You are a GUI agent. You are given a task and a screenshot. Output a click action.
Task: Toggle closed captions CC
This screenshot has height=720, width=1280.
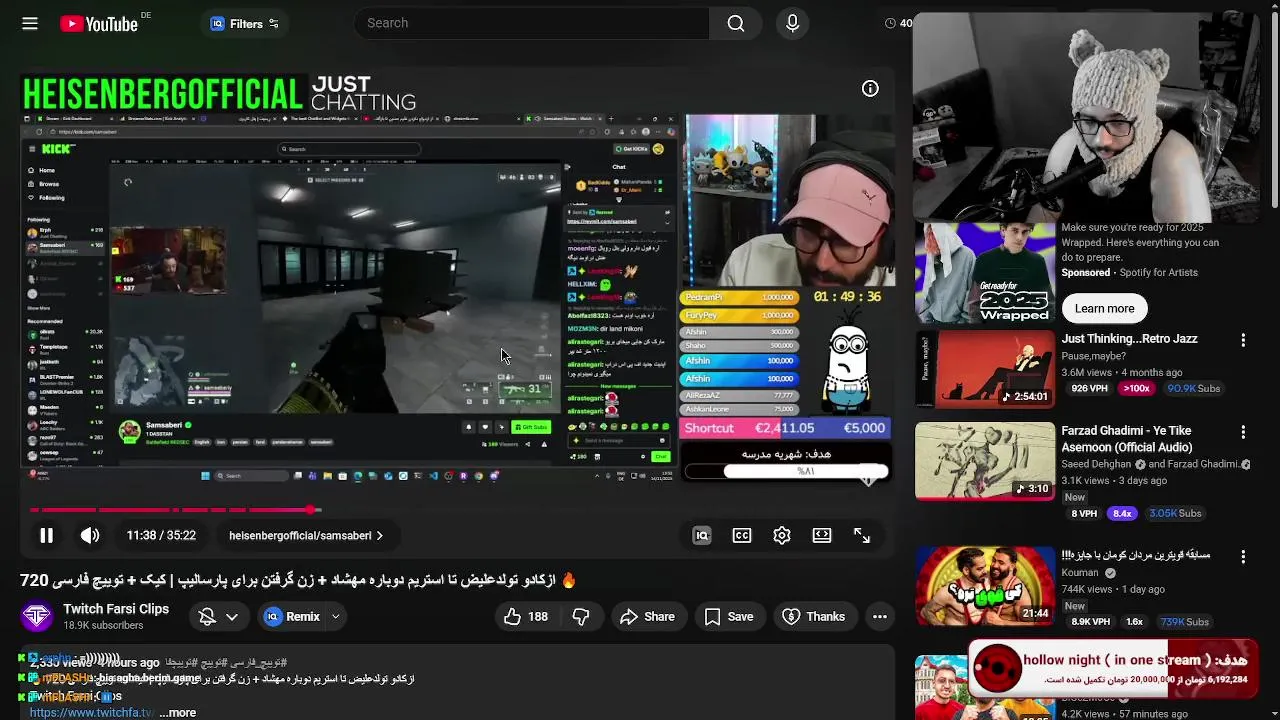pos(742,535)
